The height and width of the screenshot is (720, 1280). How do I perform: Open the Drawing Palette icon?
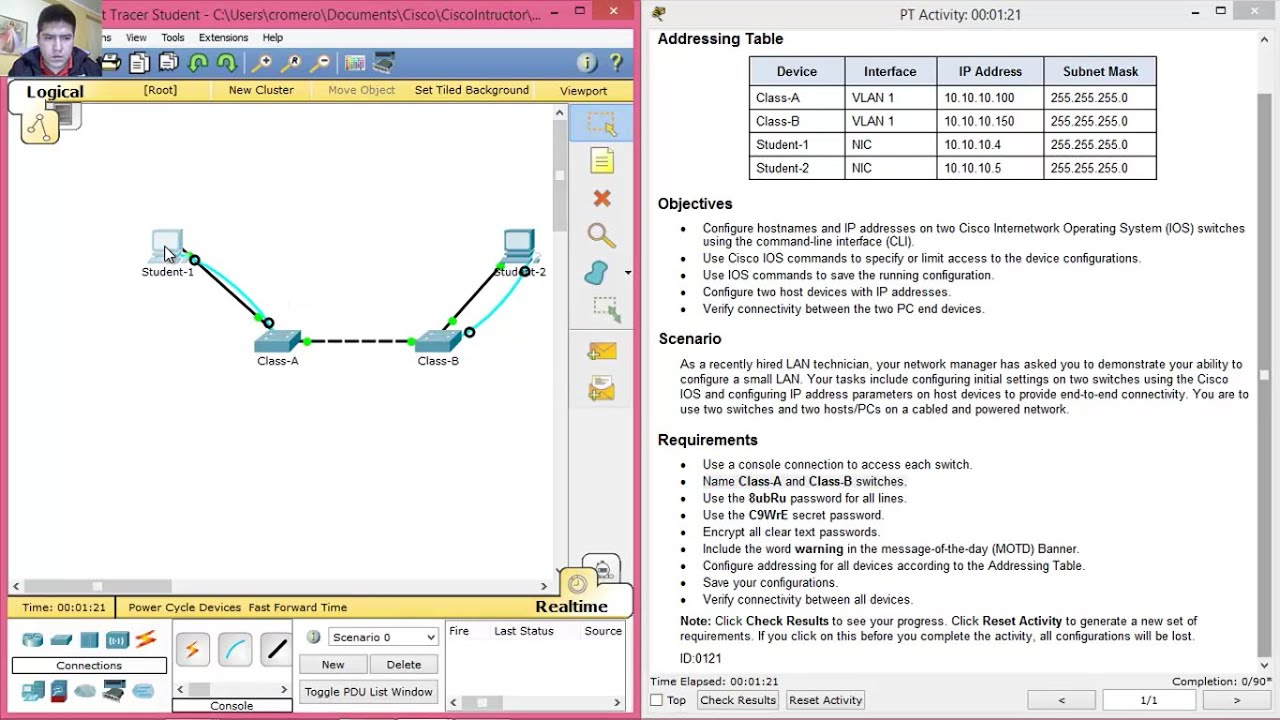pos(354,63)
